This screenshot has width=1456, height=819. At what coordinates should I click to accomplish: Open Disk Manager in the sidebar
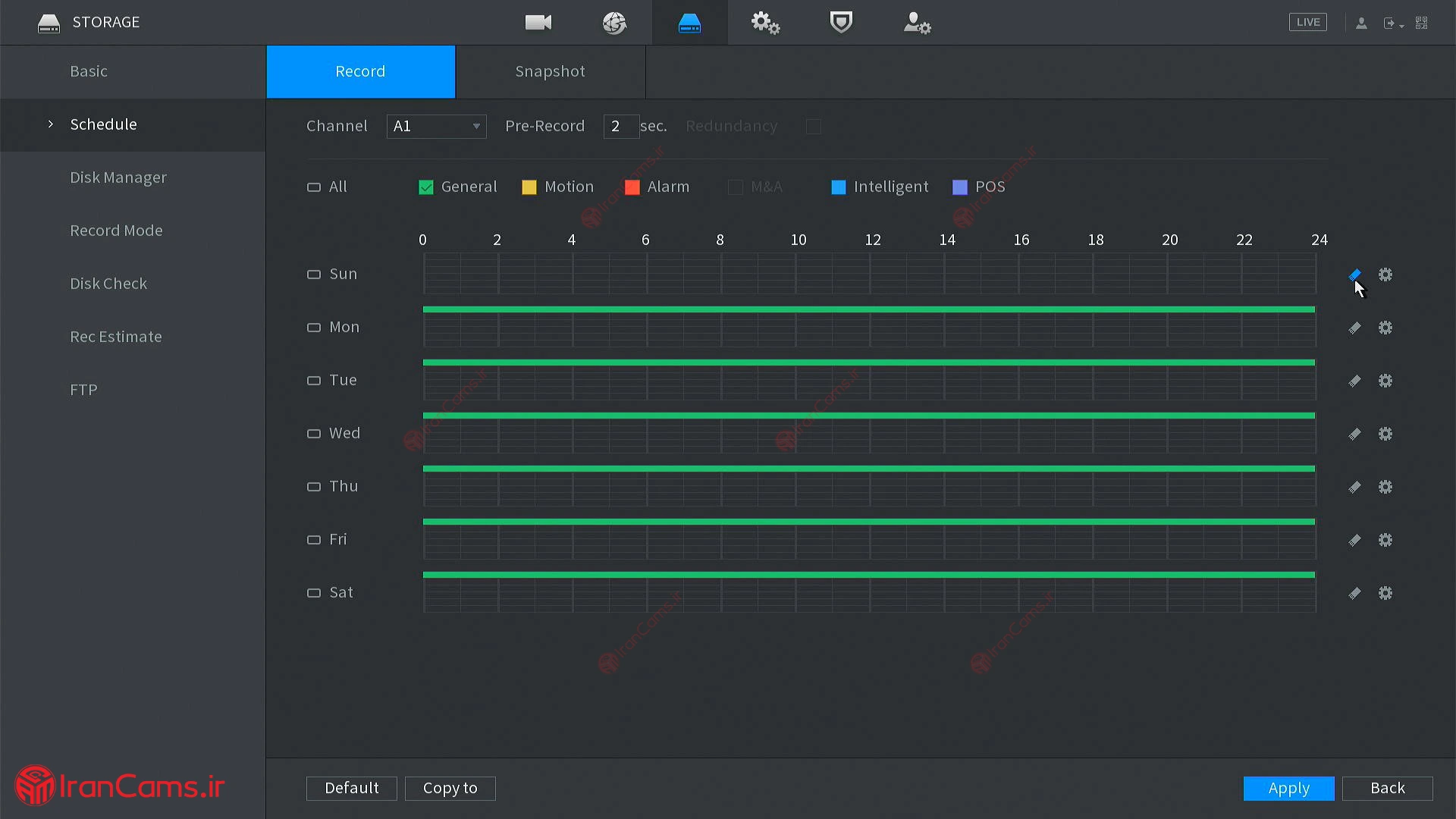tap(118, 177)
